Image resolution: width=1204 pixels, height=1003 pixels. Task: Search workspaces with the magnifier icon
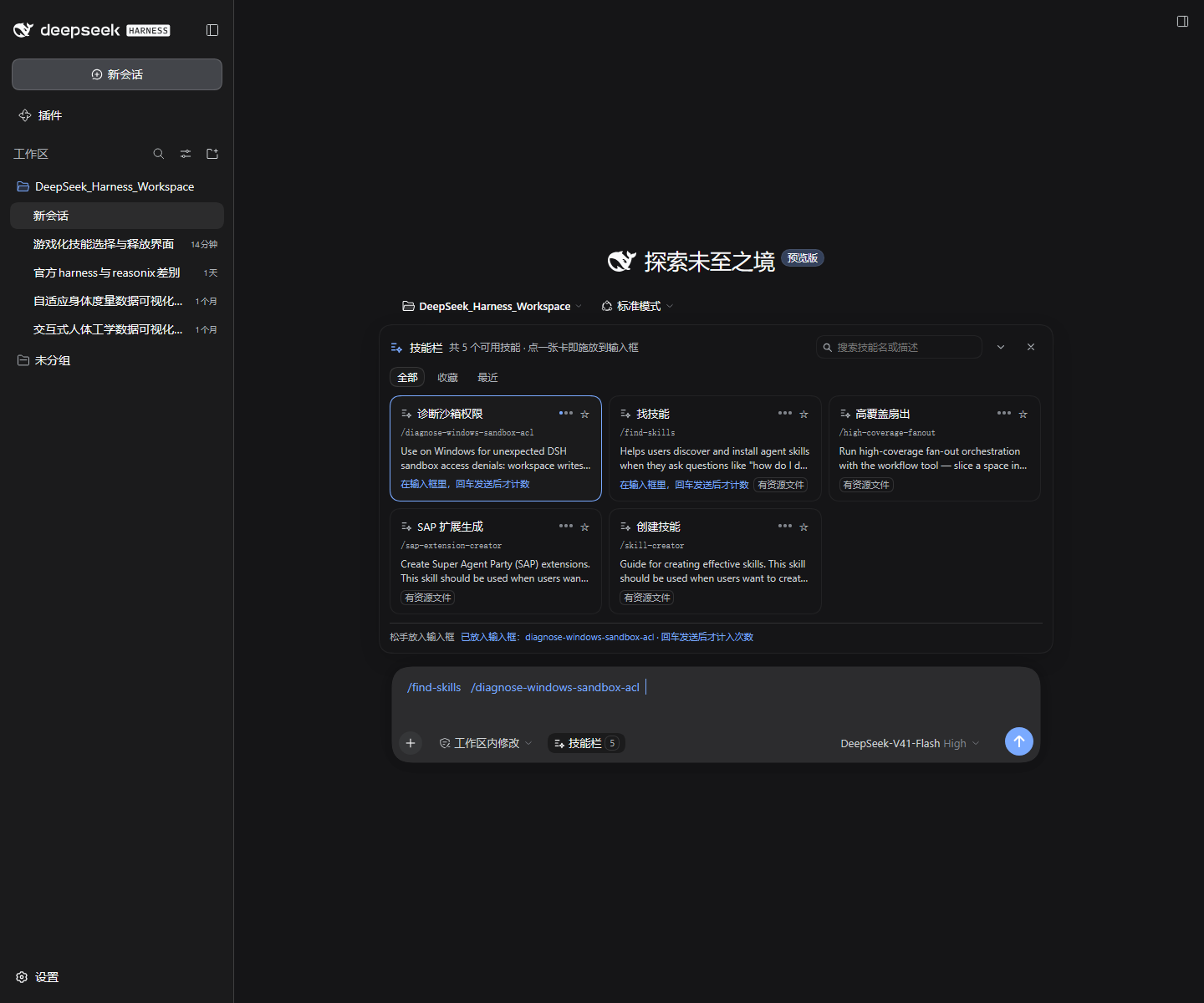point(159,154)
